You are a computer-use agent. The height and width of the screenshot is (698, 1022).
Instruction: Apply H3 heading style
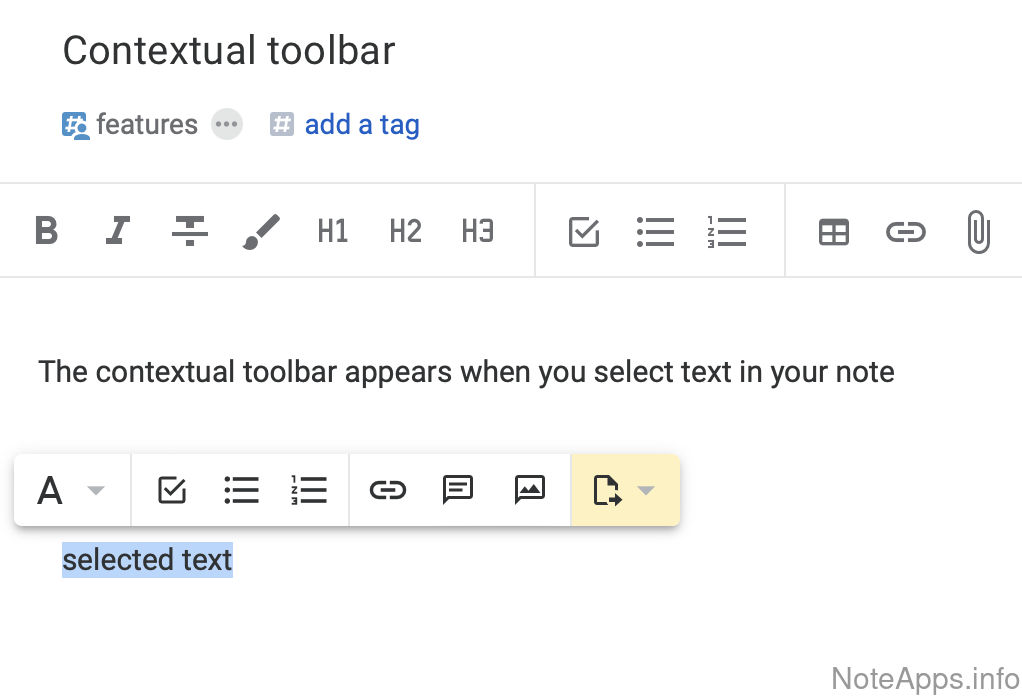tap(477, 231)
